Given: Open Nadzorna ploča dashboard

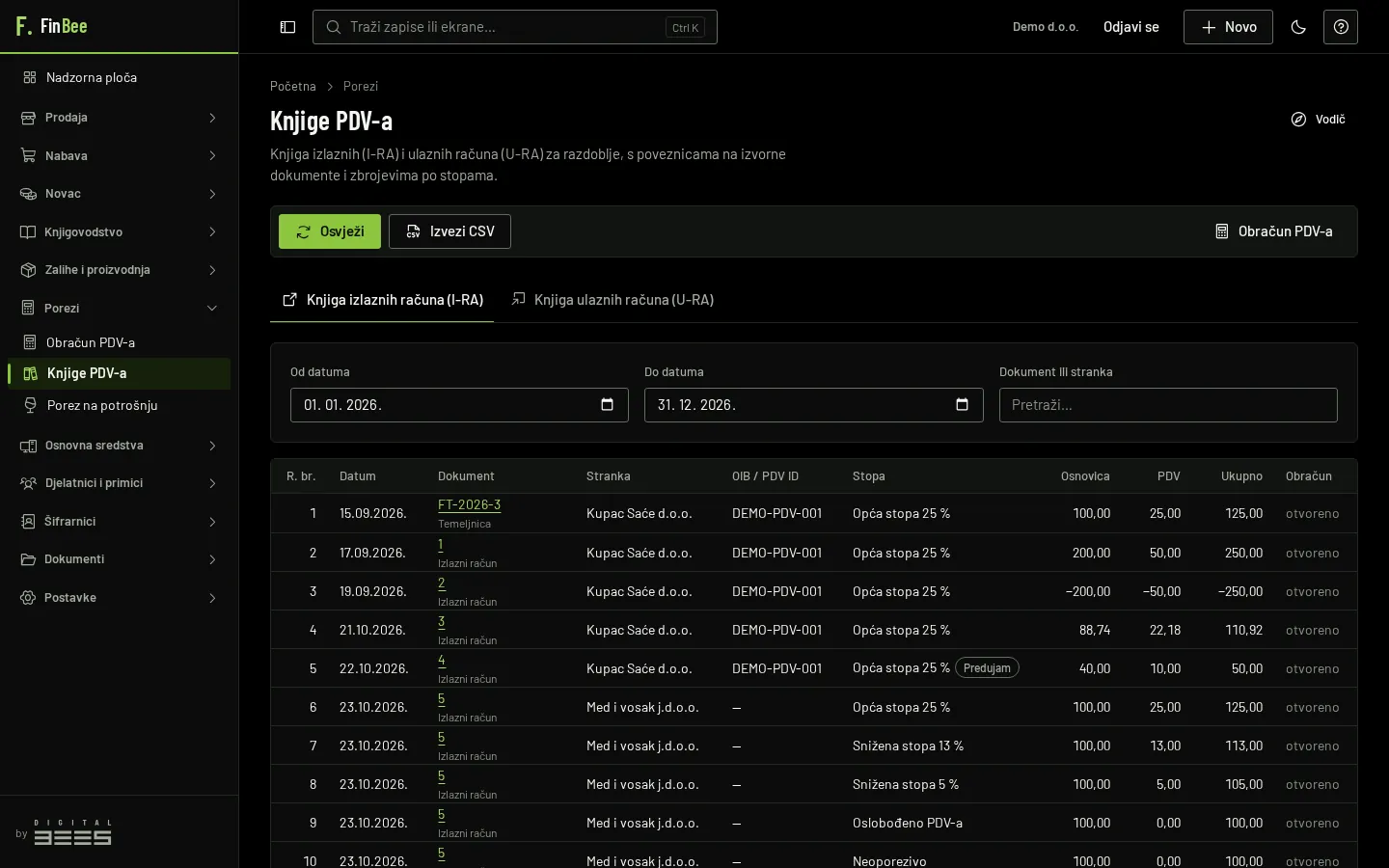Looking at the screenshot, I should (119, 77).
